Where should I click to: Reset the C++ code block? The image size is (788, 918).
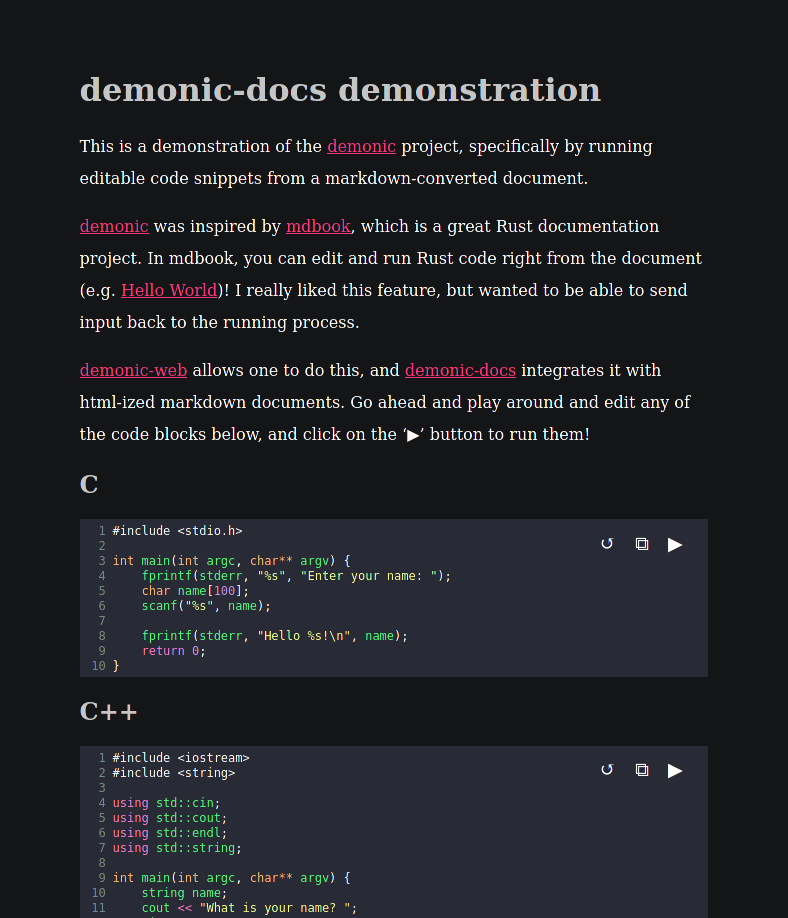(607, 770)
